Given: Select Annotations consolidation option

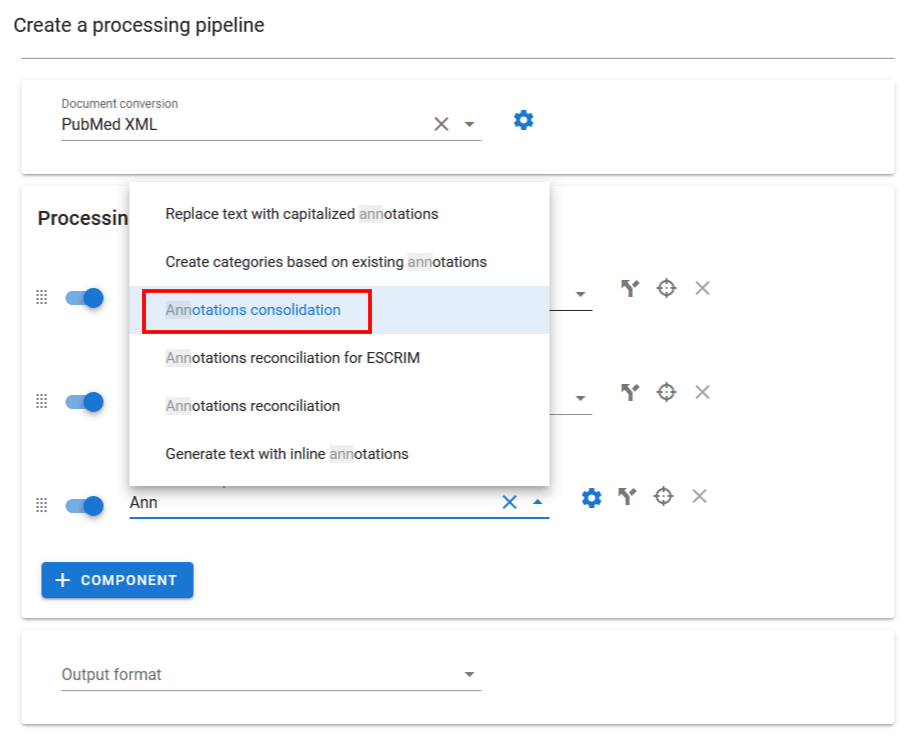Looking at the screenshot, I should tap(253, 310).
